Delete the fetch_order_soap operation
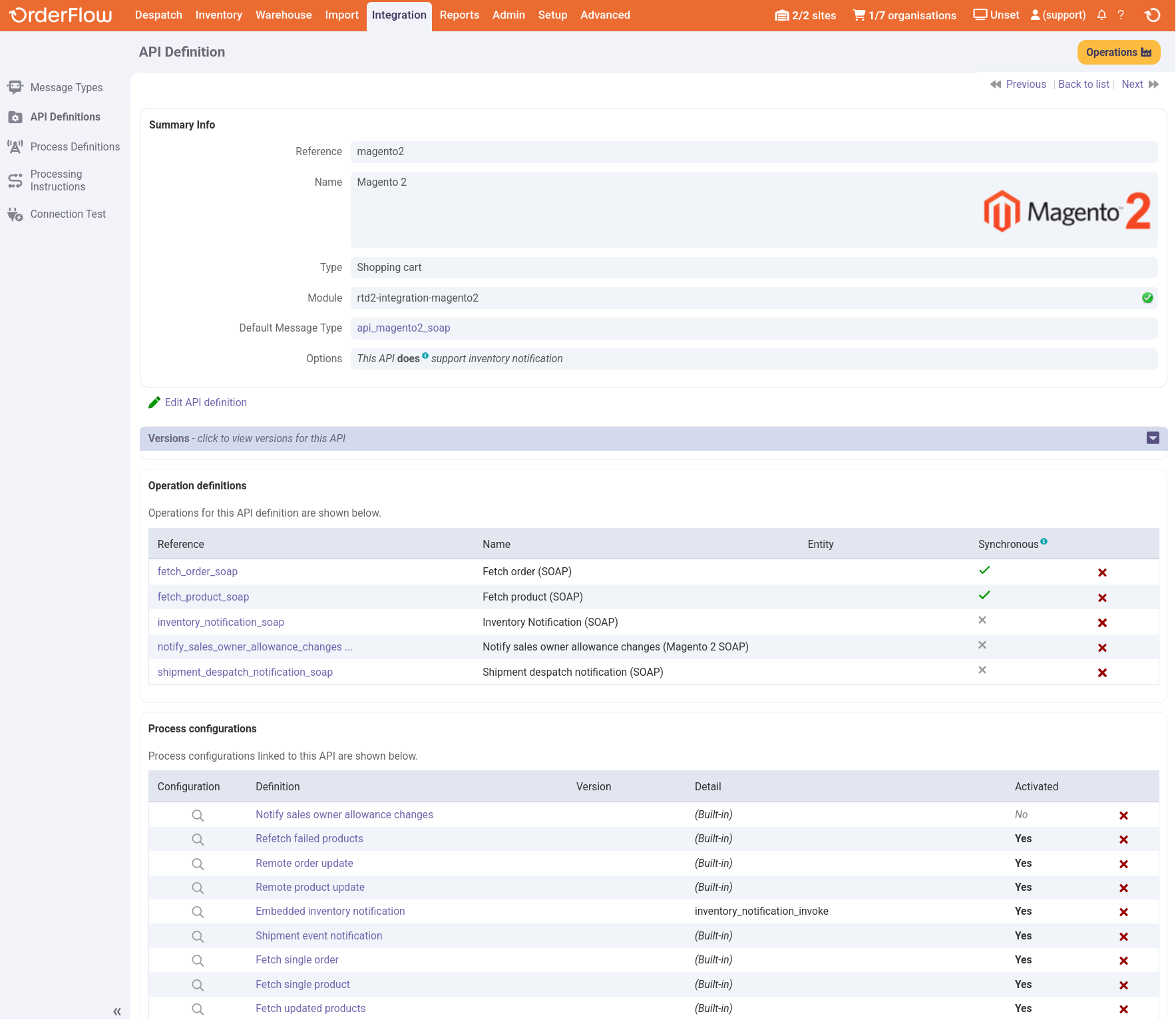Viewport: 1176px width, 1020px height. 1102,573
